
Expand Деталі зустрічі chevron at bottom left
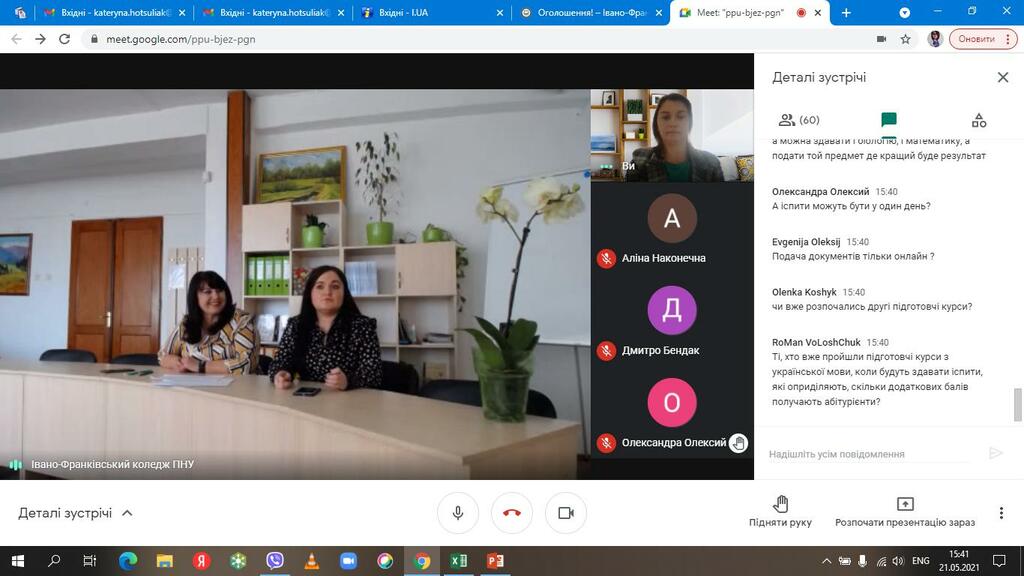tap(127, 513)
